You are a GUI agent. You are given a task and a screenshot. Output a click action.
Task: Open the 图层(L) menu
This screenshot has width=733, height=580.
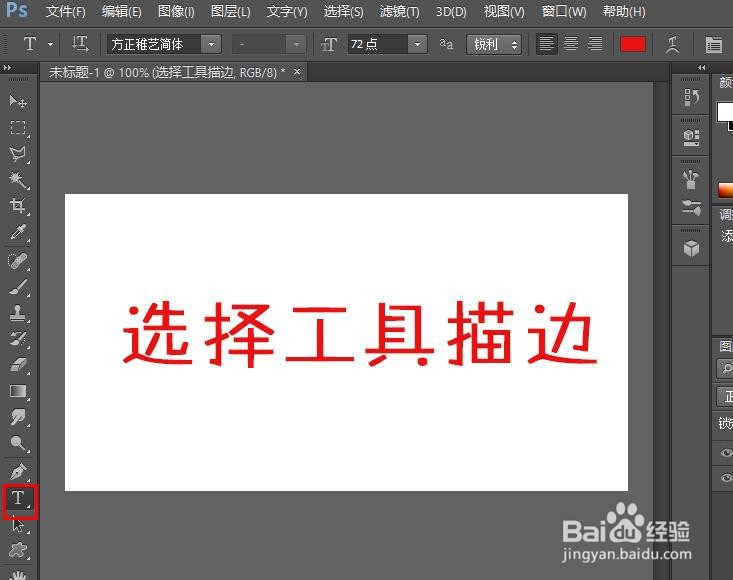(230, 11)
